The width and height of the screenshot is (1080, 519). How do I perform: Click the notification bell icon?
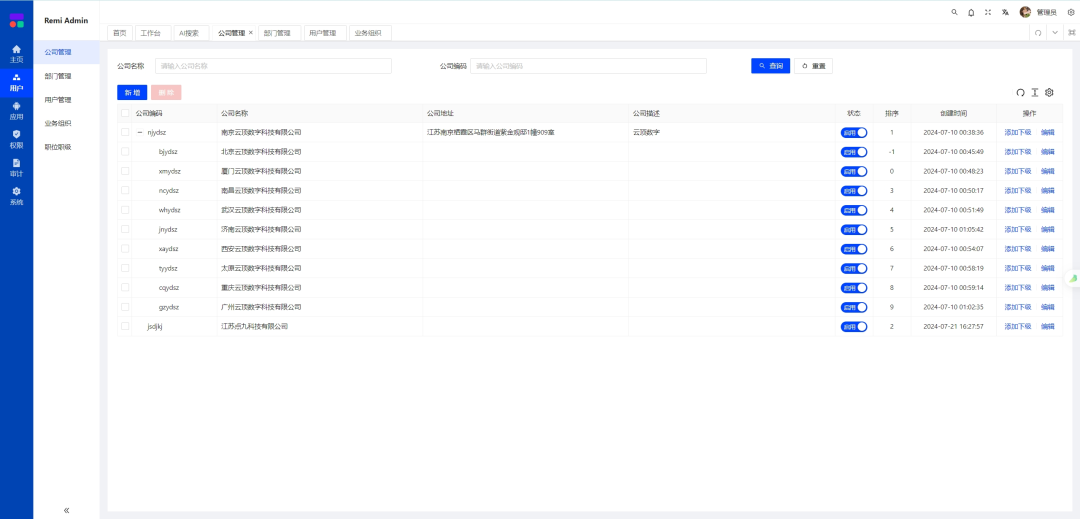pyautogui.click(x=971, y=12)
